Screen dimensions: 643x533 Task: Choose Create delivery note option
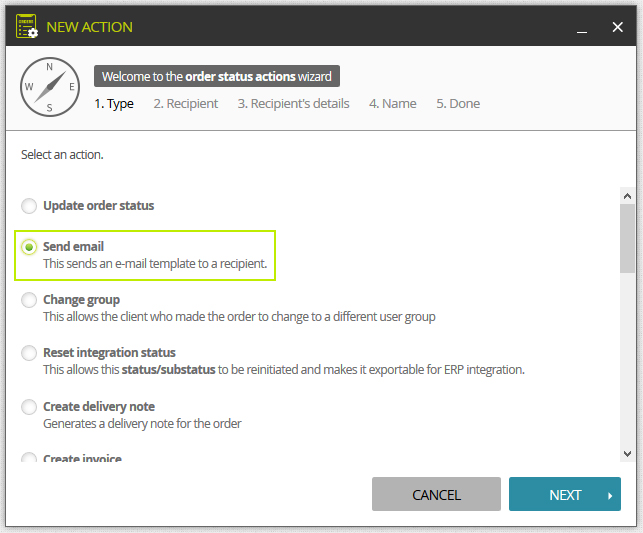pos(29,407)
